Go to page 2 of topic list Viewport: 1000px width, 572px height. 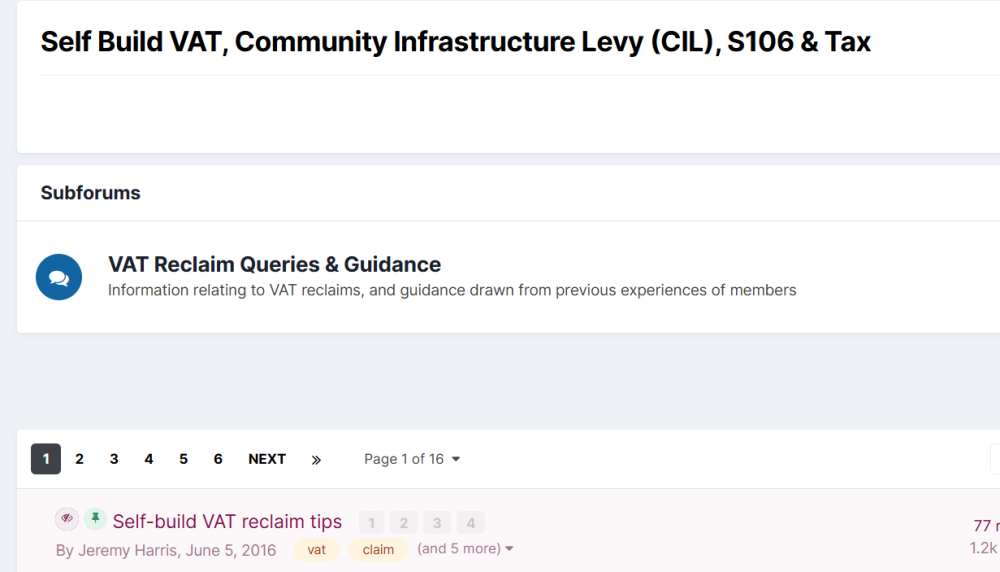79,459
